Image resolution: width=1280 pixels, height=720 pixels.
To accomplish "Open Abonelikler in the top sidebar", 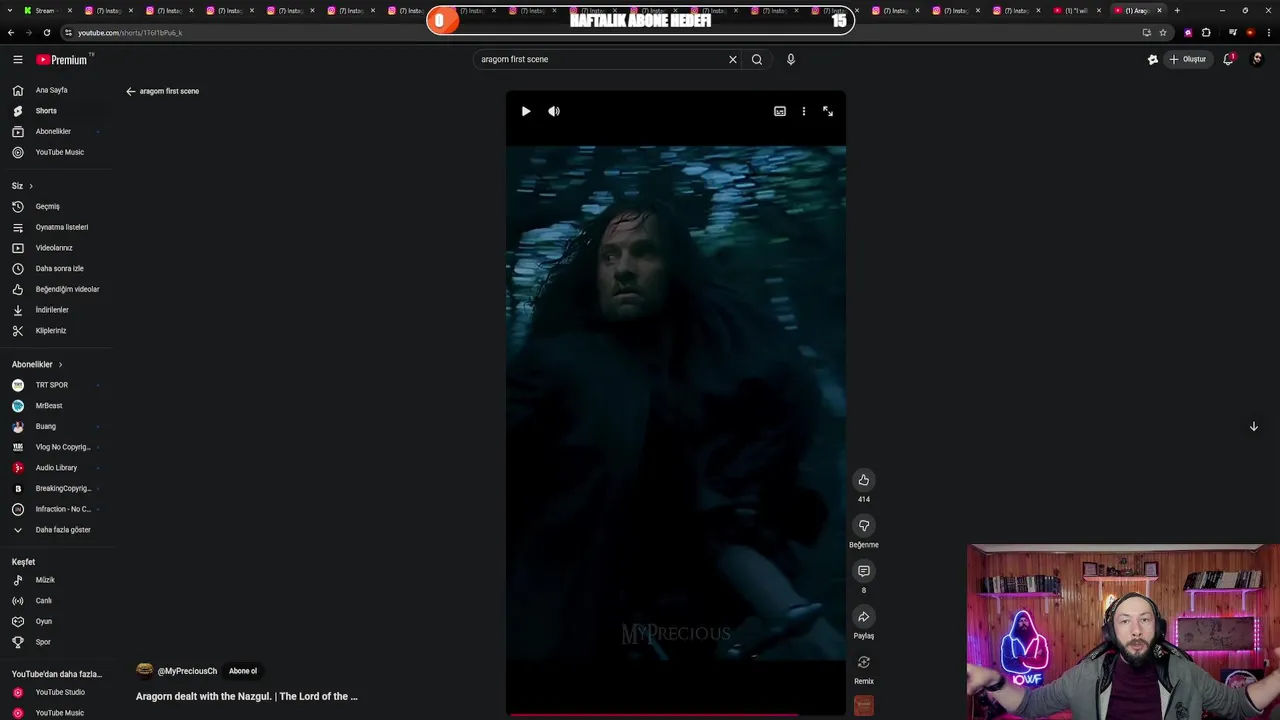I will point(55,132).
